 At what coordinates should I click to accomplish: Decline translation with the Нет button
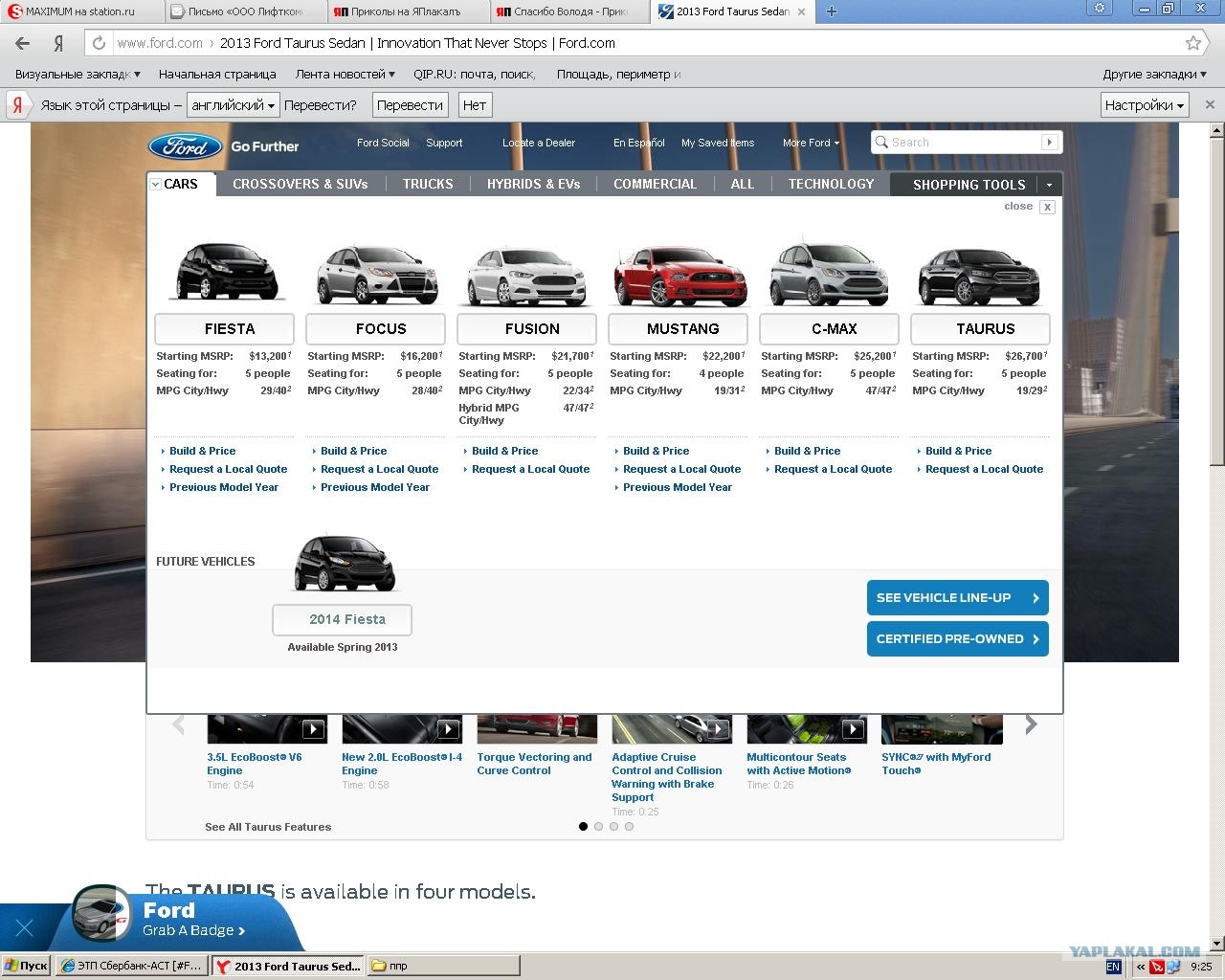pos(475,105)
